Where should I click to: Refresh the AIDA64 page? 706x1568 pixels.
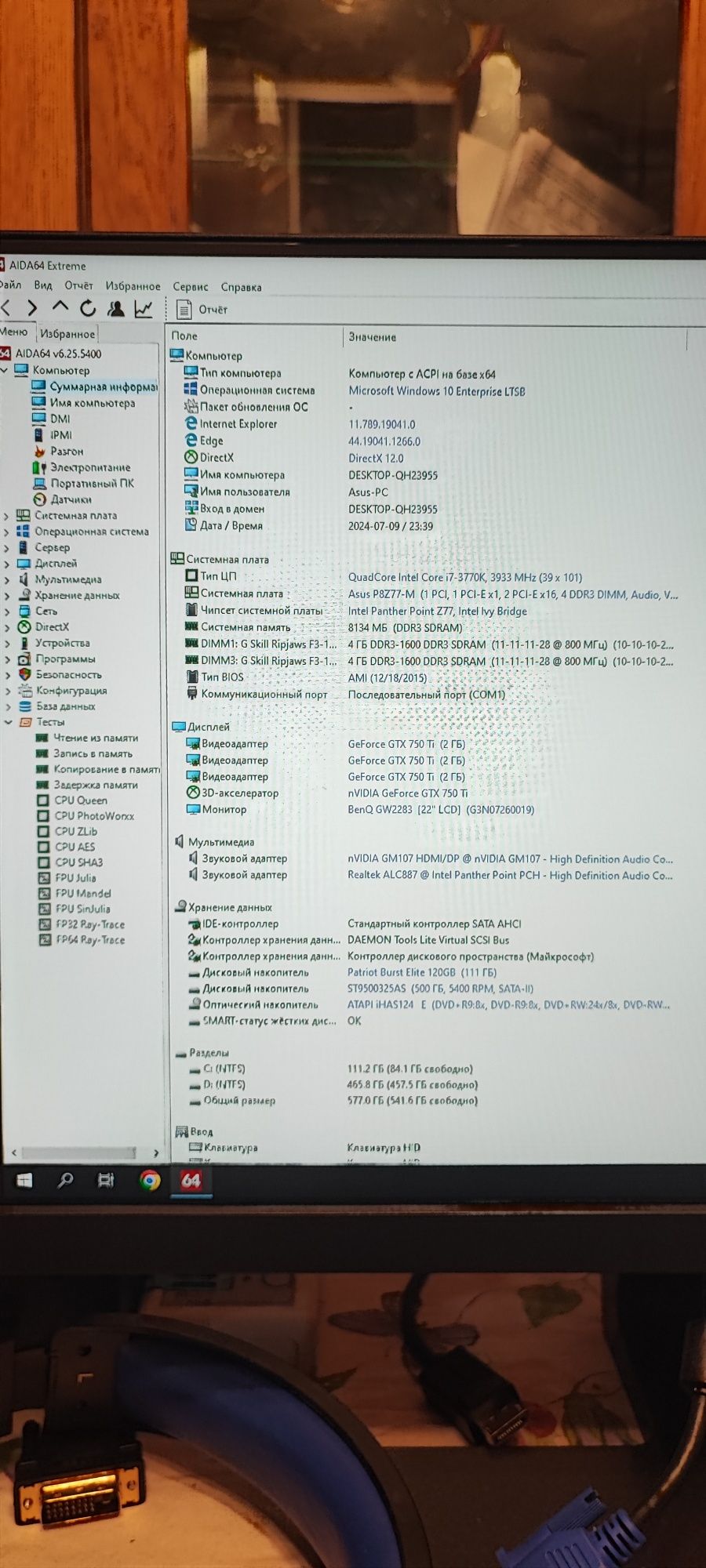[x=88, y=308]
